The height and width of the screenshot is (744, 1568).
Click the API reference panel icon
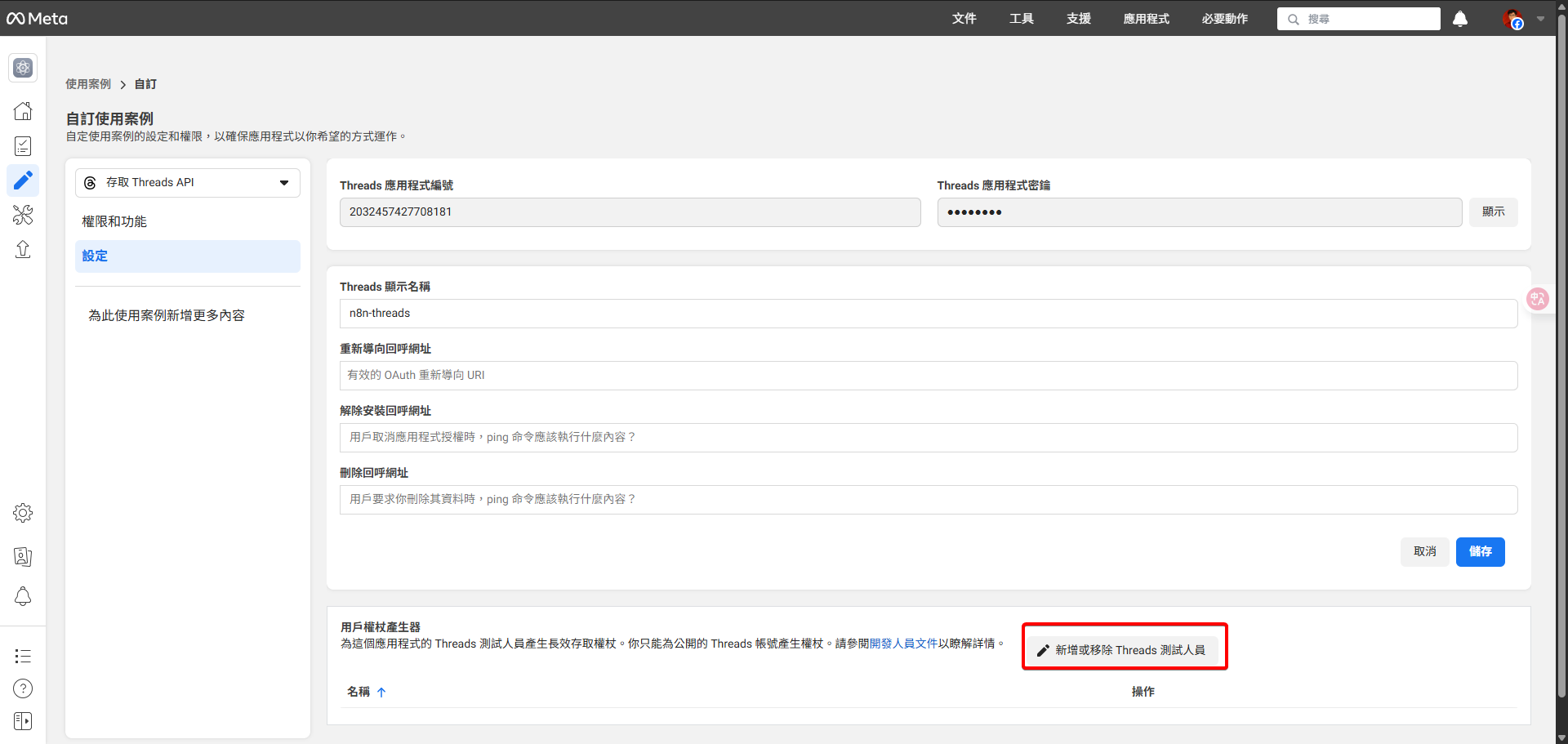(x=22, y=721)
